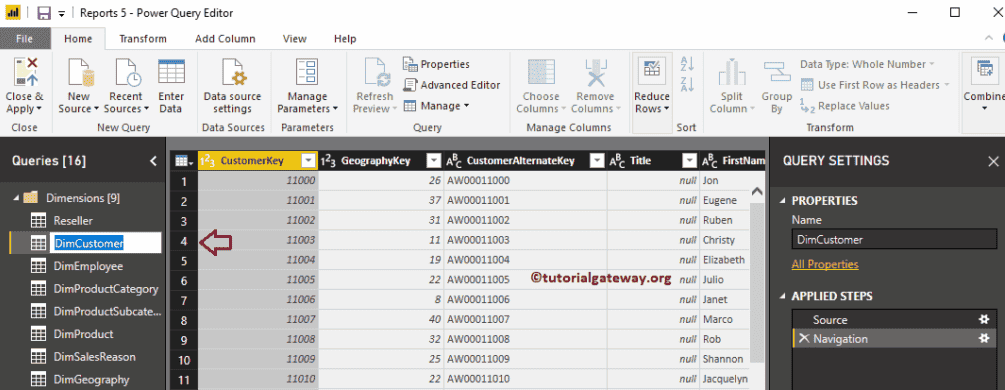Collapse the Dimensions folder

(16, 198)
